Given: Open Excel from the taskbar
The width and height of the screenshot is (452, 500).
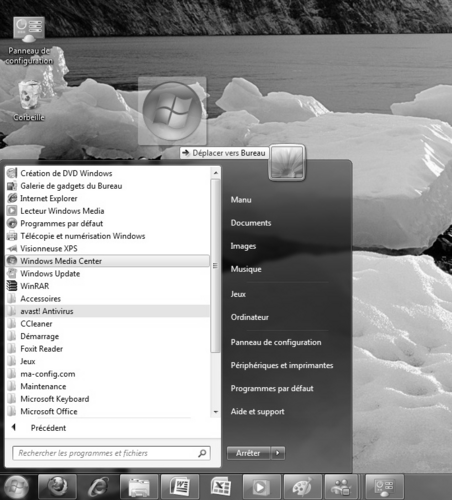Looking at the screenshot, I should 221,487.
